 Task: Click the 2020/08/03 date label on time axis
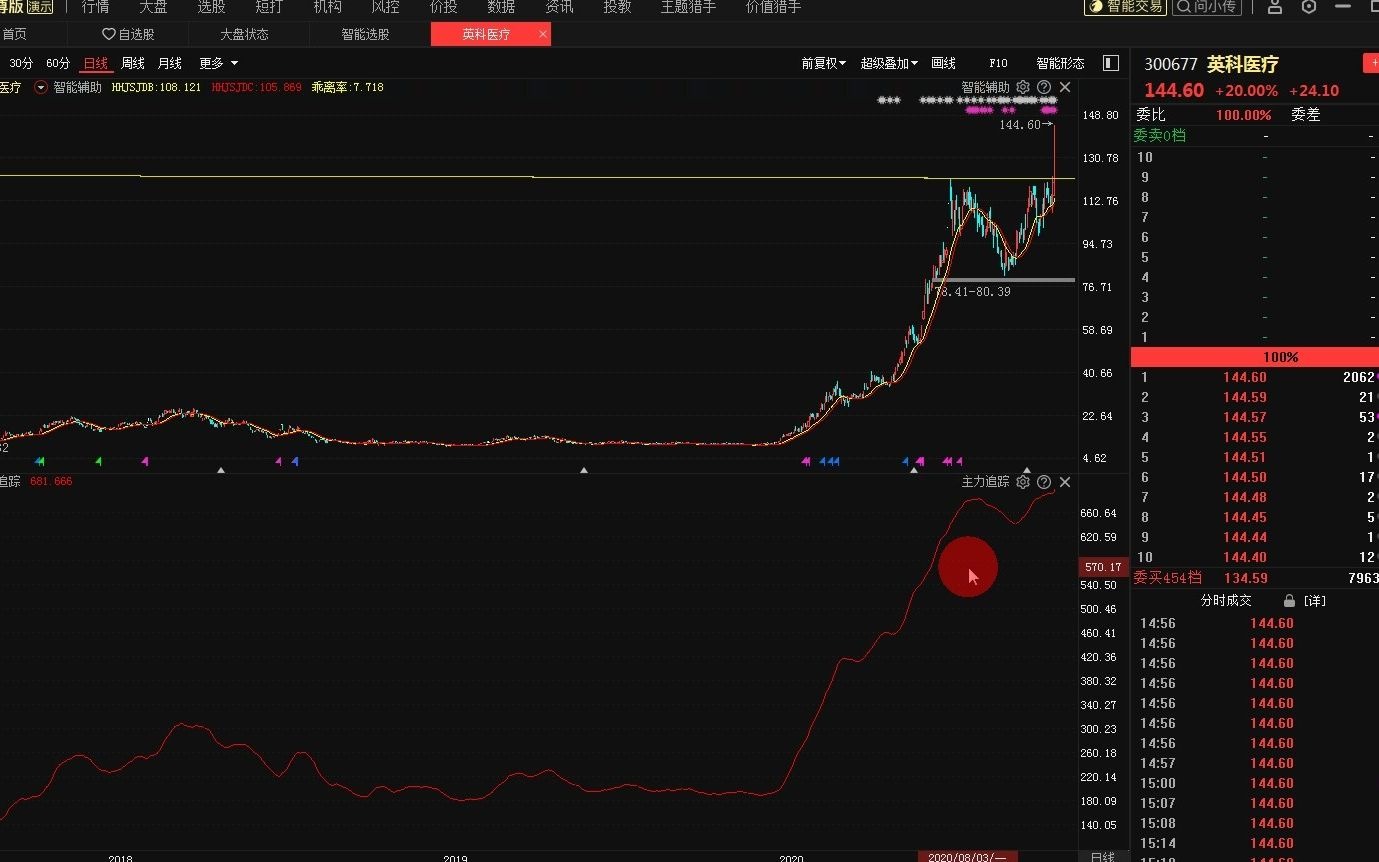(x=968, y=857)
